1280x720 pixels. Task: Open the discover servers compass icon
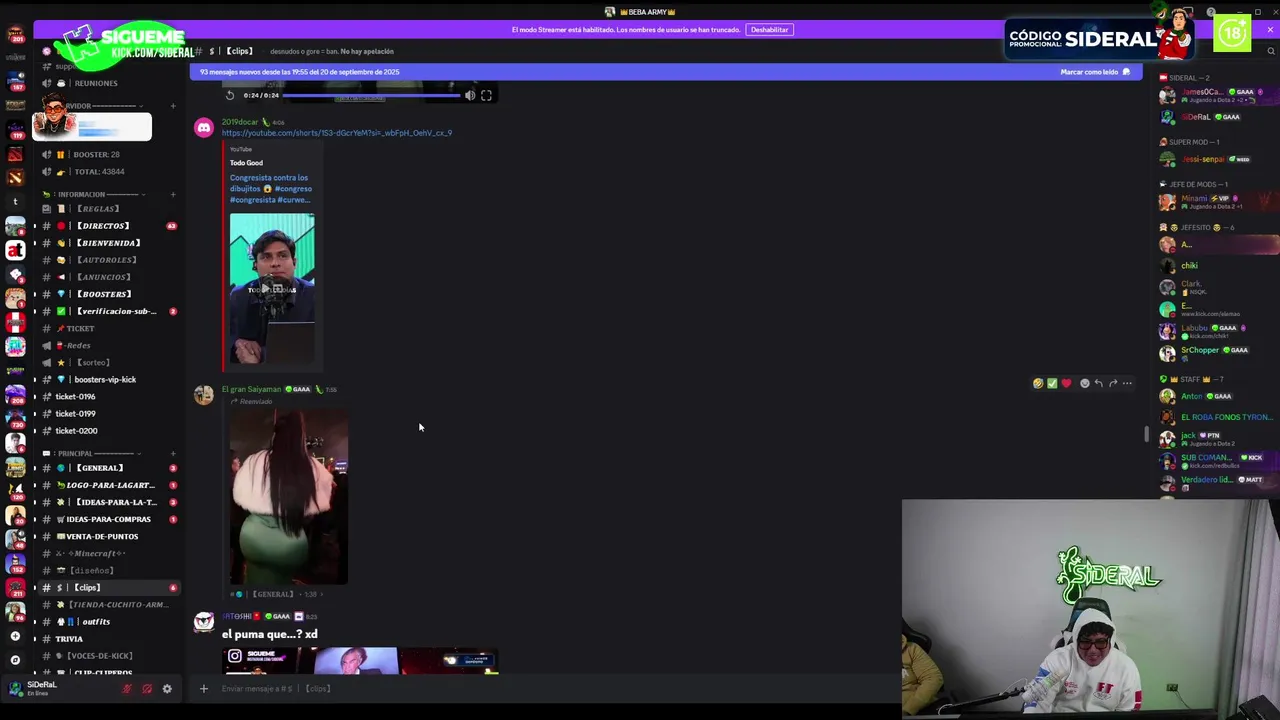pyautogui.click(x=15, y=660)
